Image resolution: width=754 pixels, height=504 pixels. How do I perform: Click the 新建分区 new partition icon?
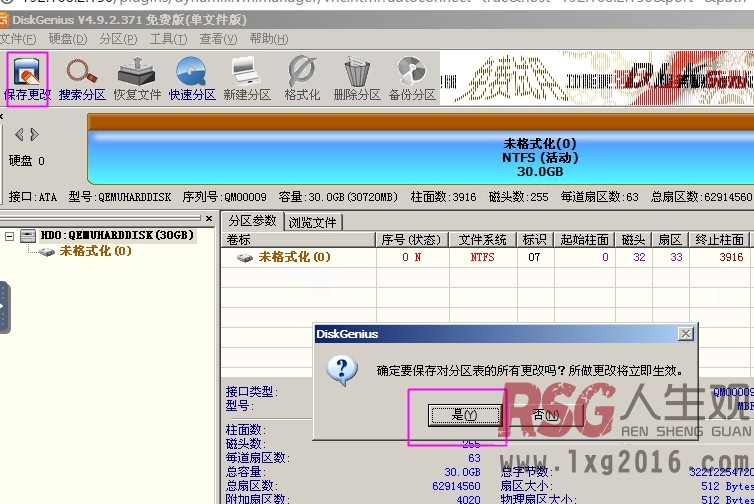point(247,79)
